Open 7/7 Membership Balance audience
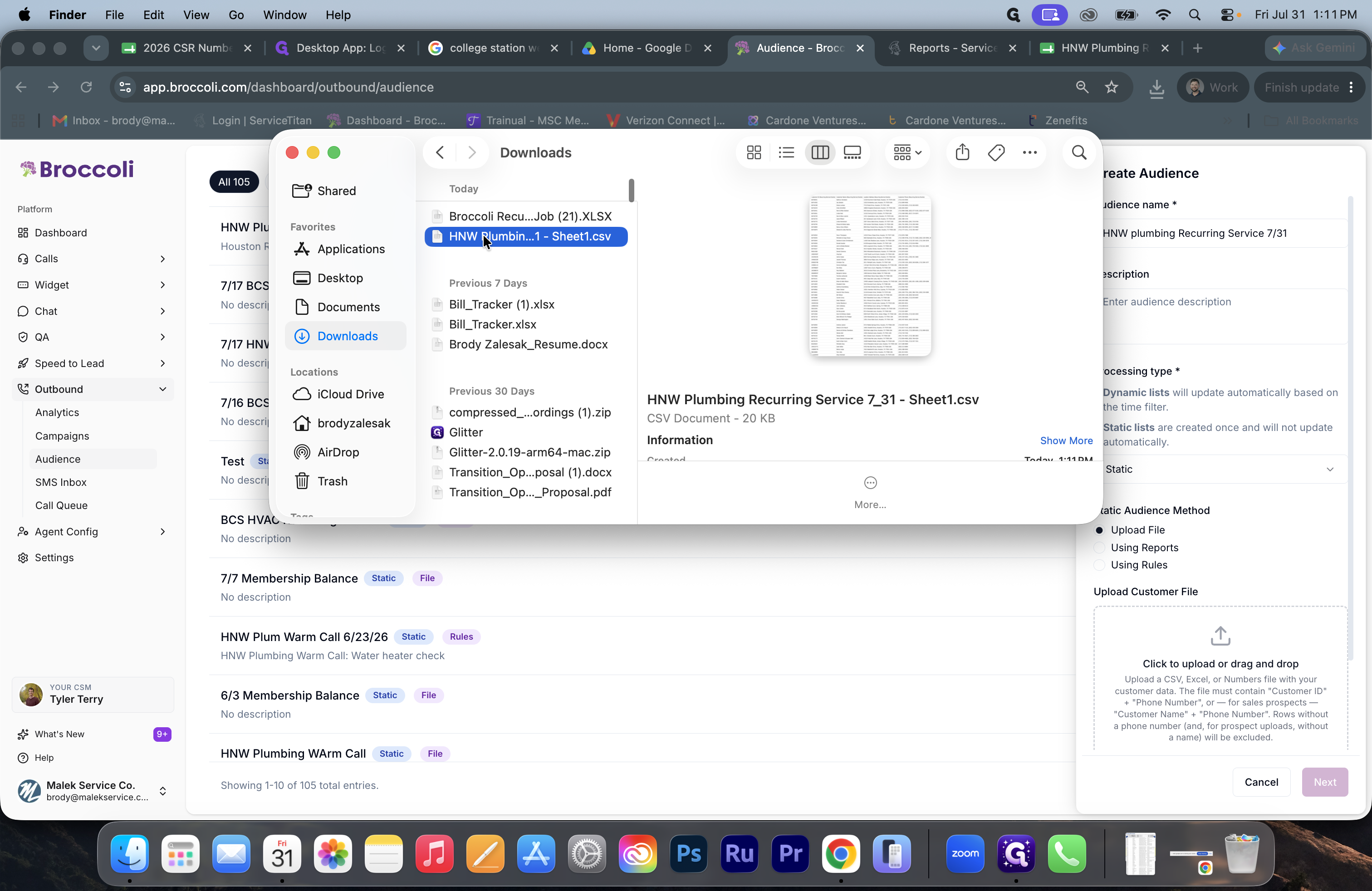Screen dimensions: 1372x891 pos(289,578)
